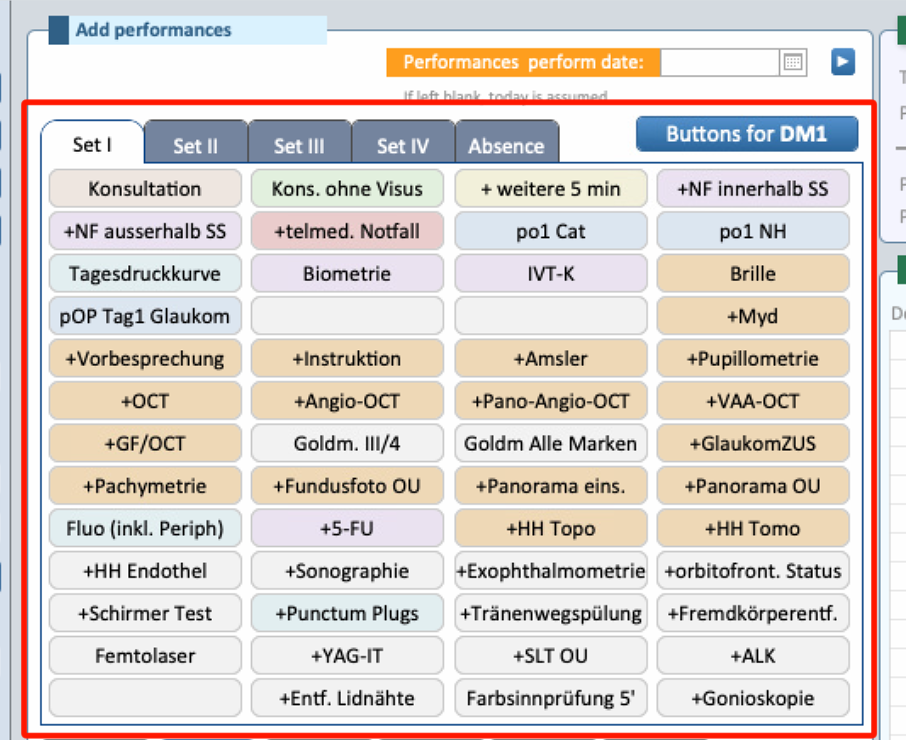This screenshot has width=906, height=740.
Task: Select the +VAA-OCT button
Action: [x=753, y=401]
